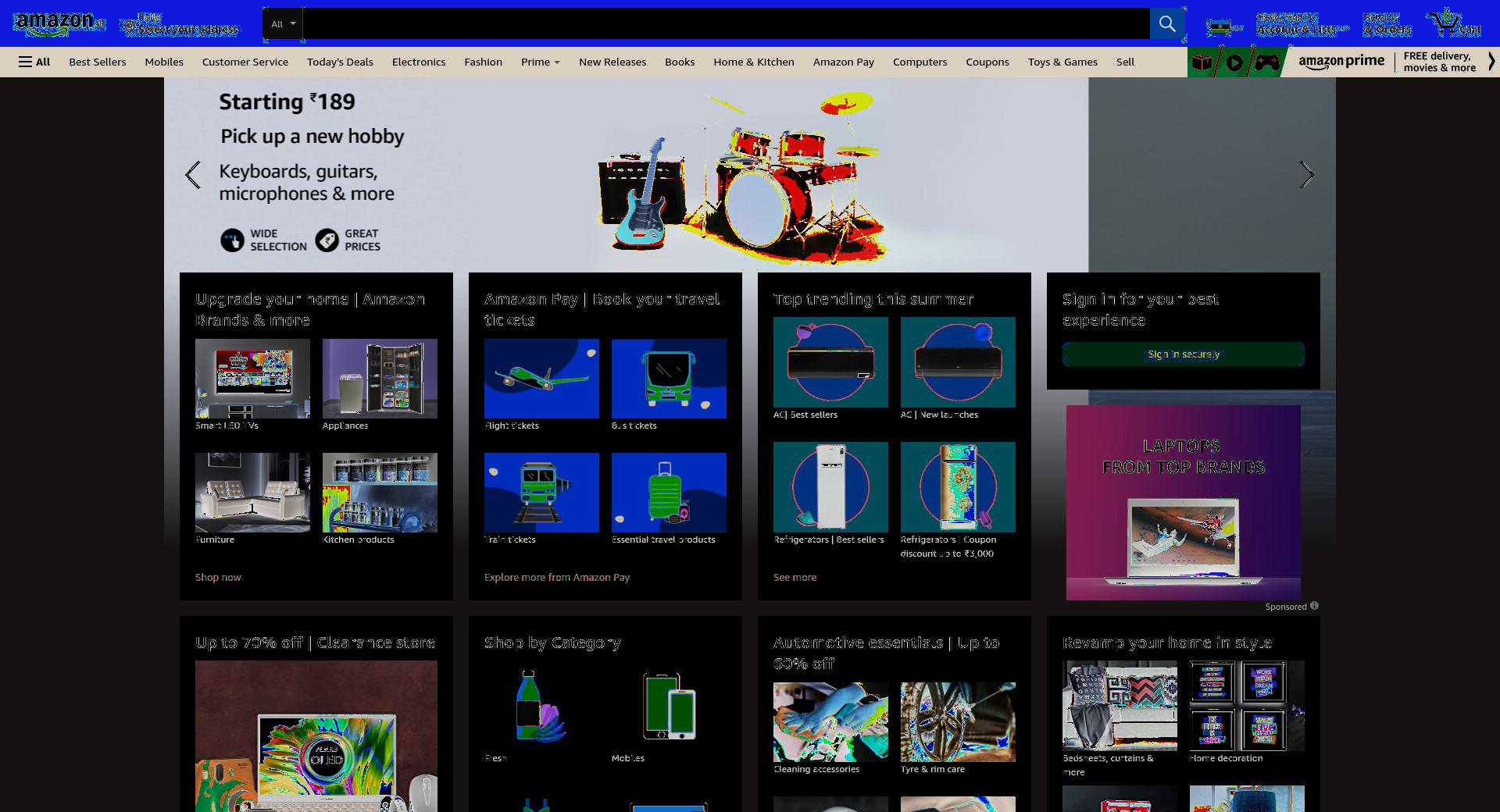Open Appliances thumbnail
The image size is (1500, 812).
[x=380, y=379]
